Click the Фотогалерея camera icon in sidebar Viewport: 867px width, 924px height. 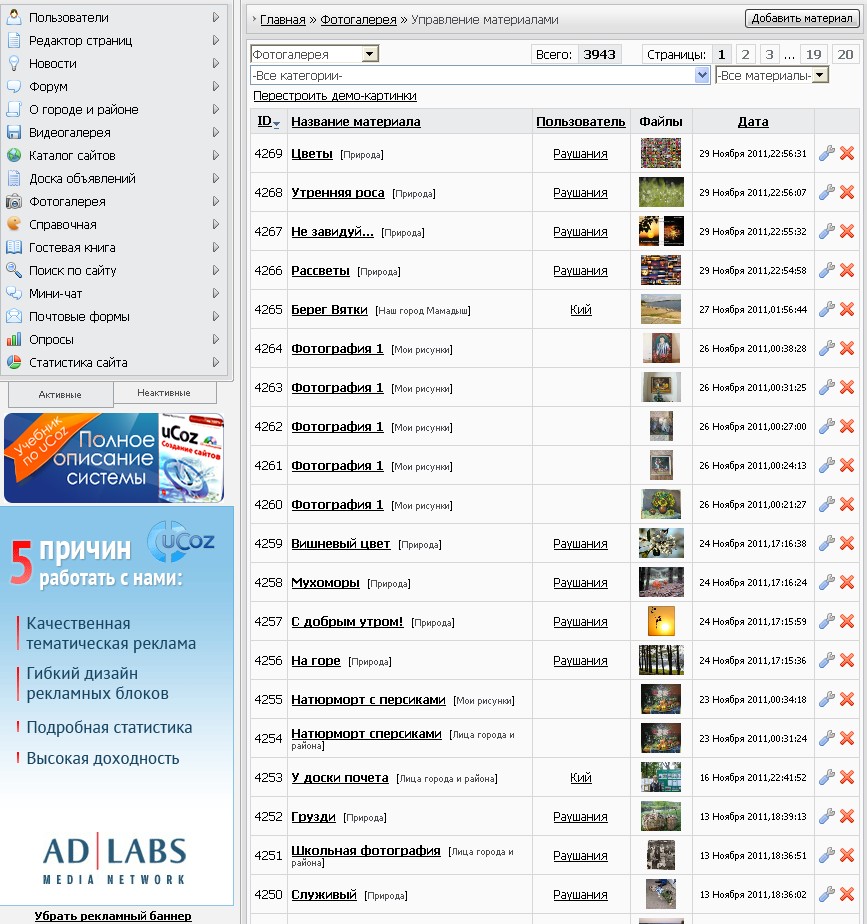(14, 201)
